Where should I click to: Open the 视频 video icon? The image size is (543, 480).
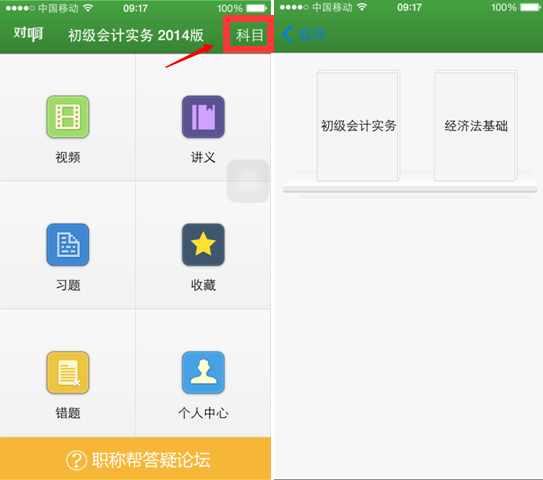(68, 117)
